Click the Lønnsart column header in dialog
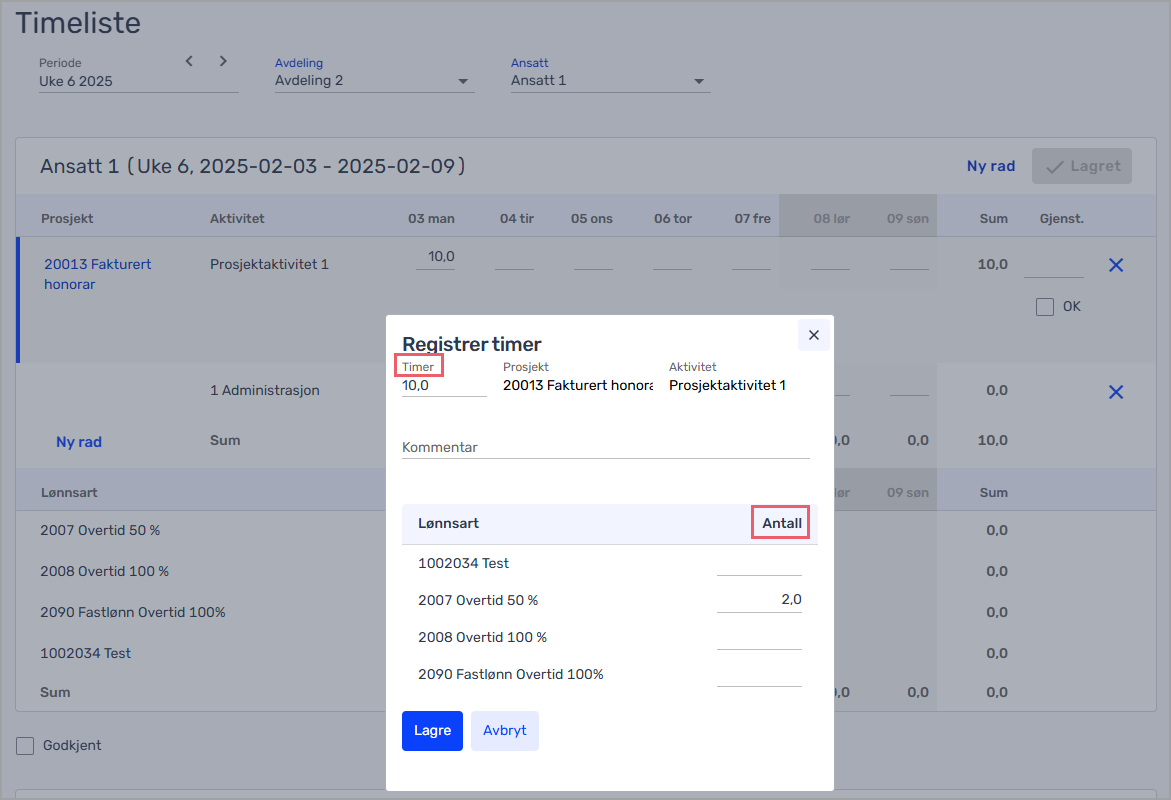1171x800 pixels. tap(448, 524)
